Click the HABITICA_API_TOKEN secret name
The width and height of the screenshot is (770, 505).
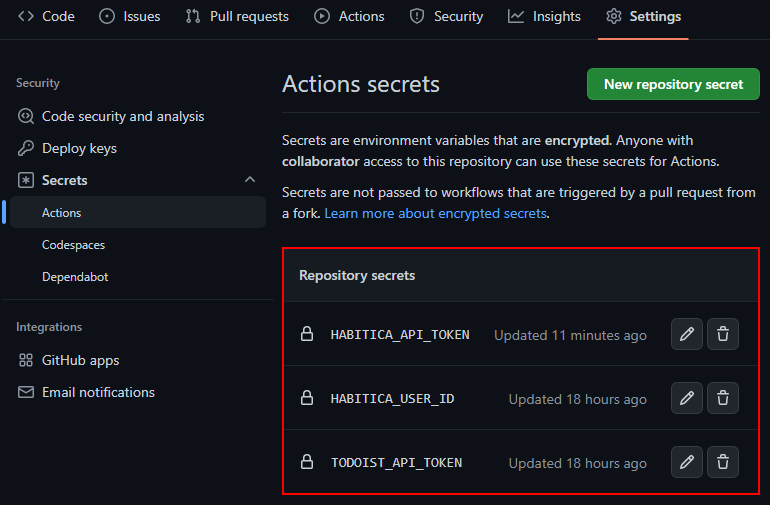[400, 335]
